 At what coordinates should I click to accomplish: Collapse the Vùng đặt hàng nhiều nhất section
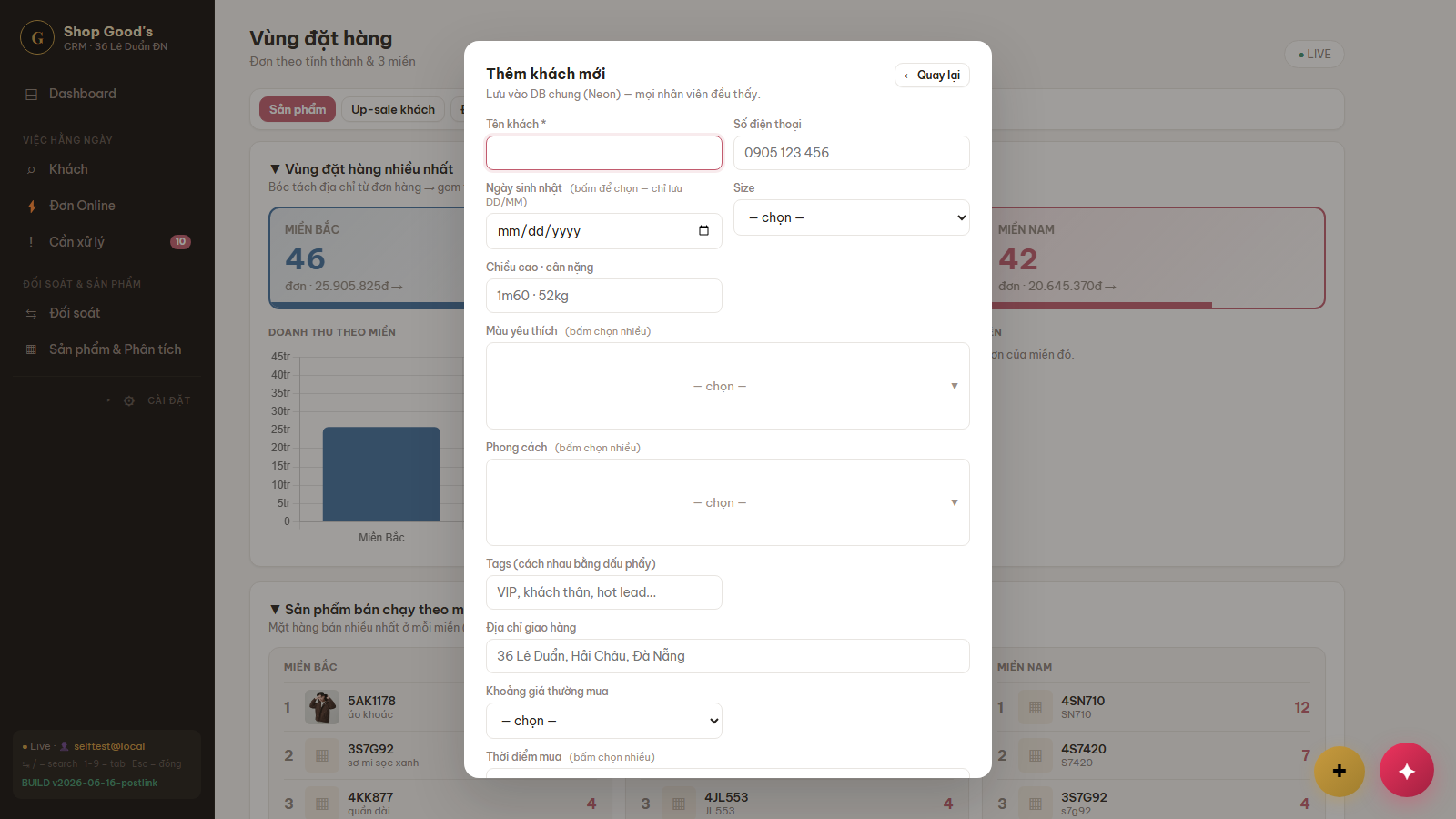pos(275,169)
